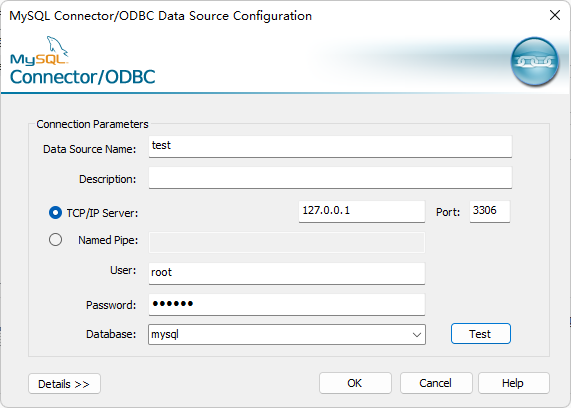This screenshot has width=571, height=408.
Task: Expand the Details >> section
Action: point(64,384)
